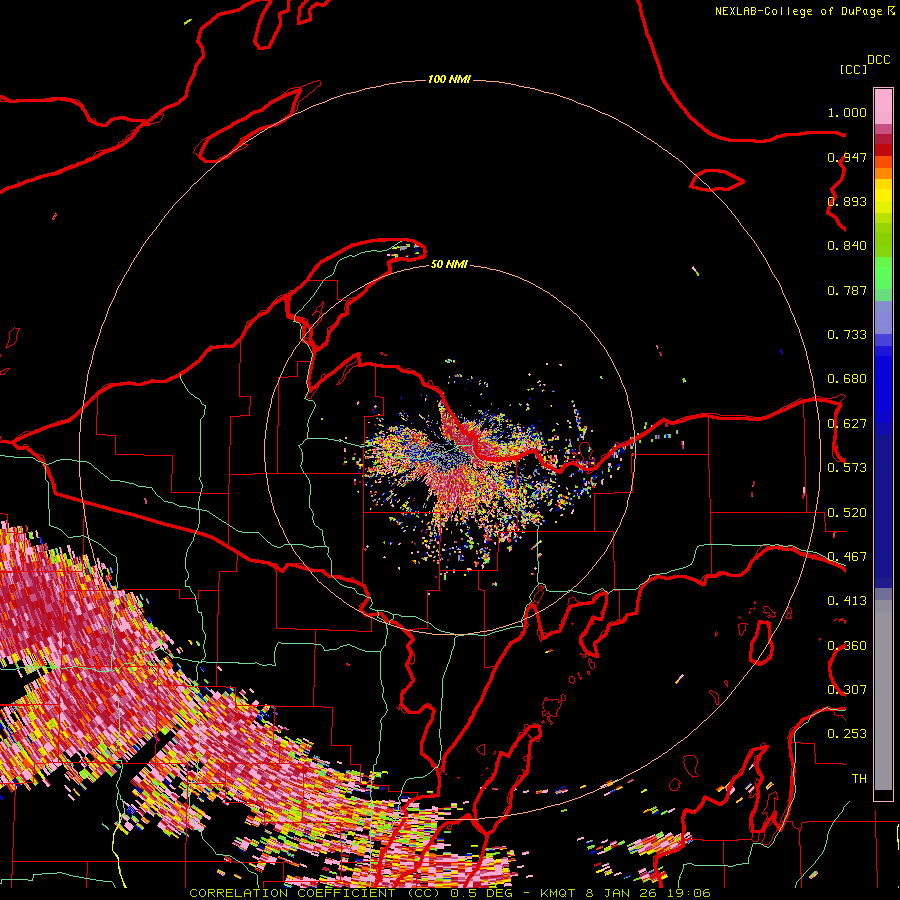This screenshot has height=900, width=900.
Task: Click the bright green segment of the color bar
Action: point(883,273)
